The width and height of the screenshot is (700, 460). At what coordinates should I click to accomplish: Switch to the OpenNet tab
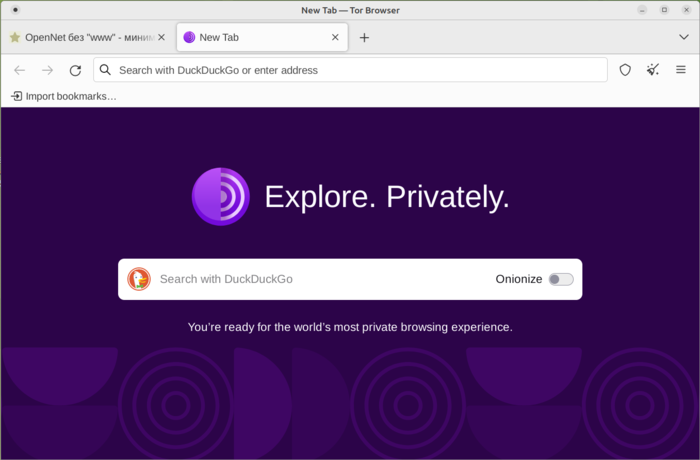(85, 37)
